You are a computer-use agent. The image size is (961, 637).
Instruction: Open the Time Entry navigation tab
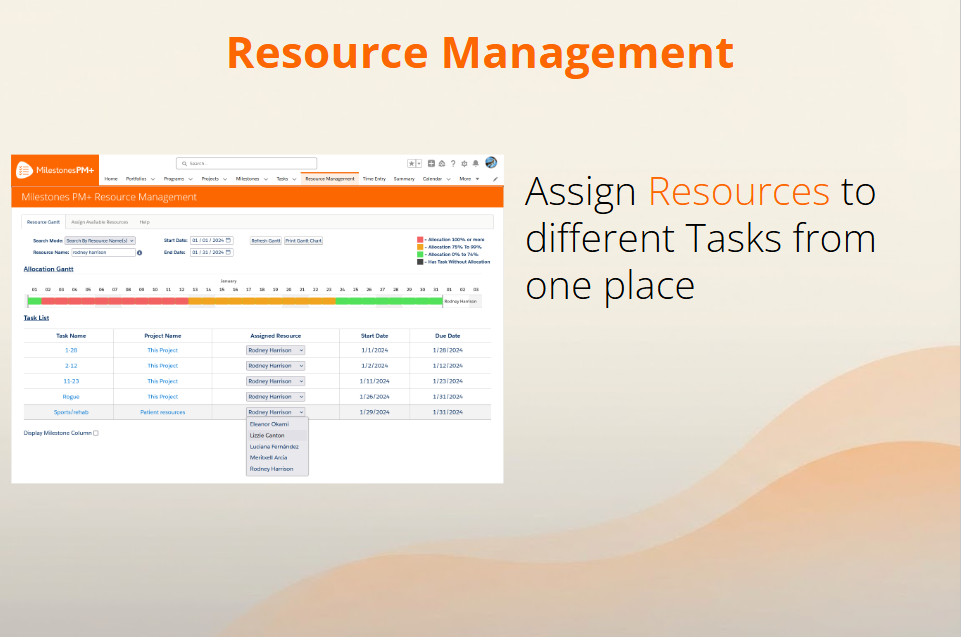click(374, 179)
